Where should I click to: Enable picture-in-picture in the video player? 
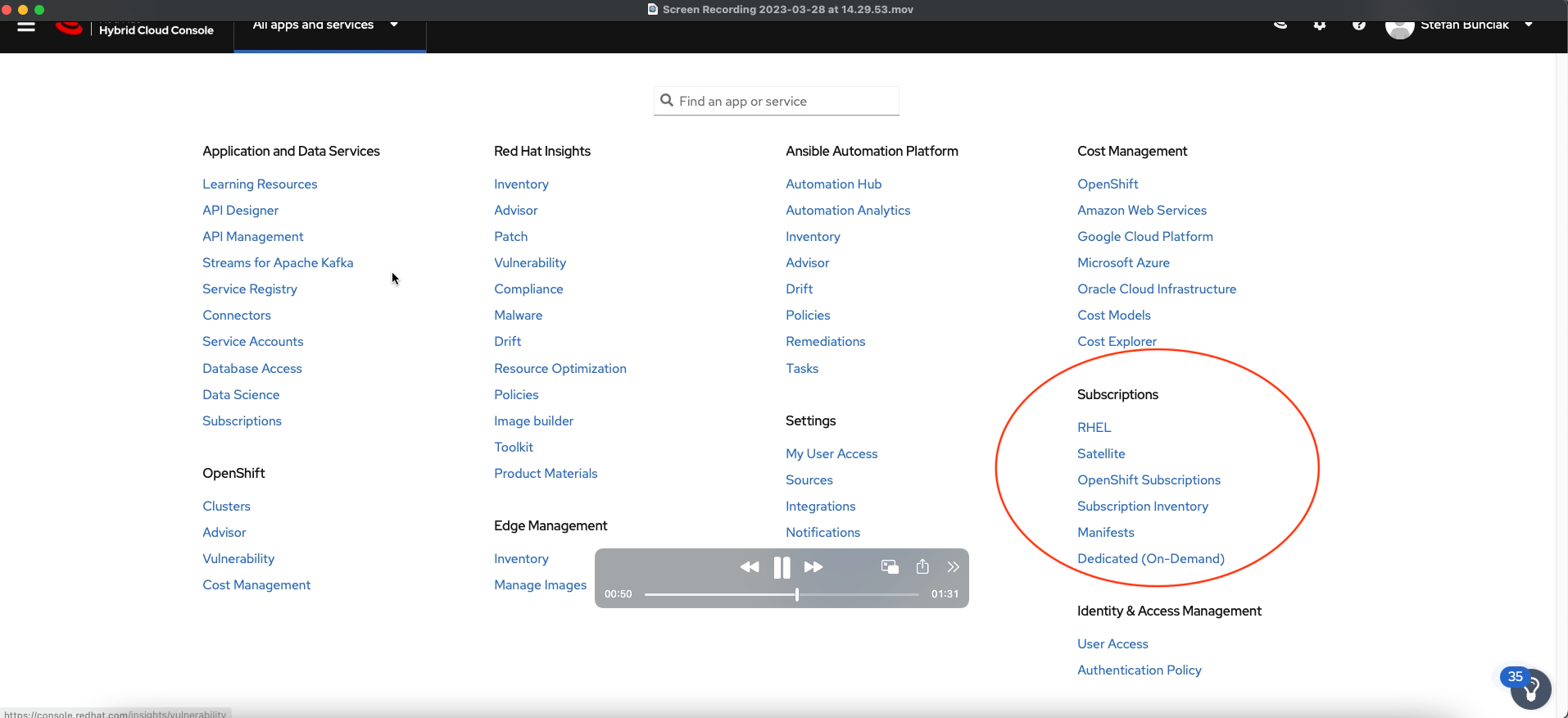890,566
